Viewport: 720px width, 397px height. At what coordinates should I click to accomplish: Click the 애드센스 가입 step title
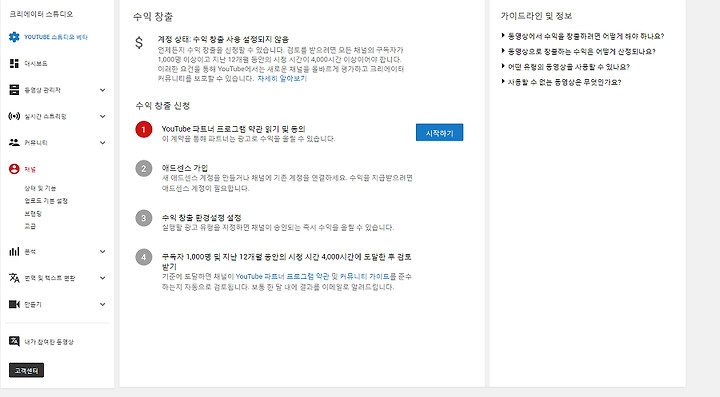(185, 168)
